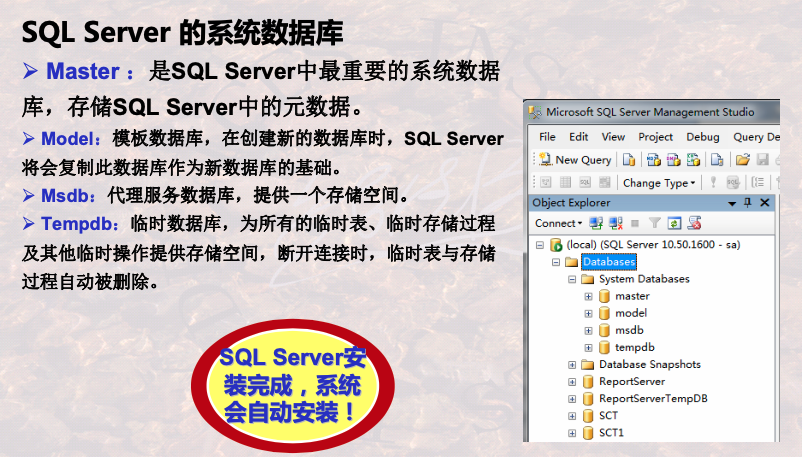Image resolution: width=802 pixels, height=457 pixels.
Task: Expand the ReportServer database node
Action: [x=572, y=382]
